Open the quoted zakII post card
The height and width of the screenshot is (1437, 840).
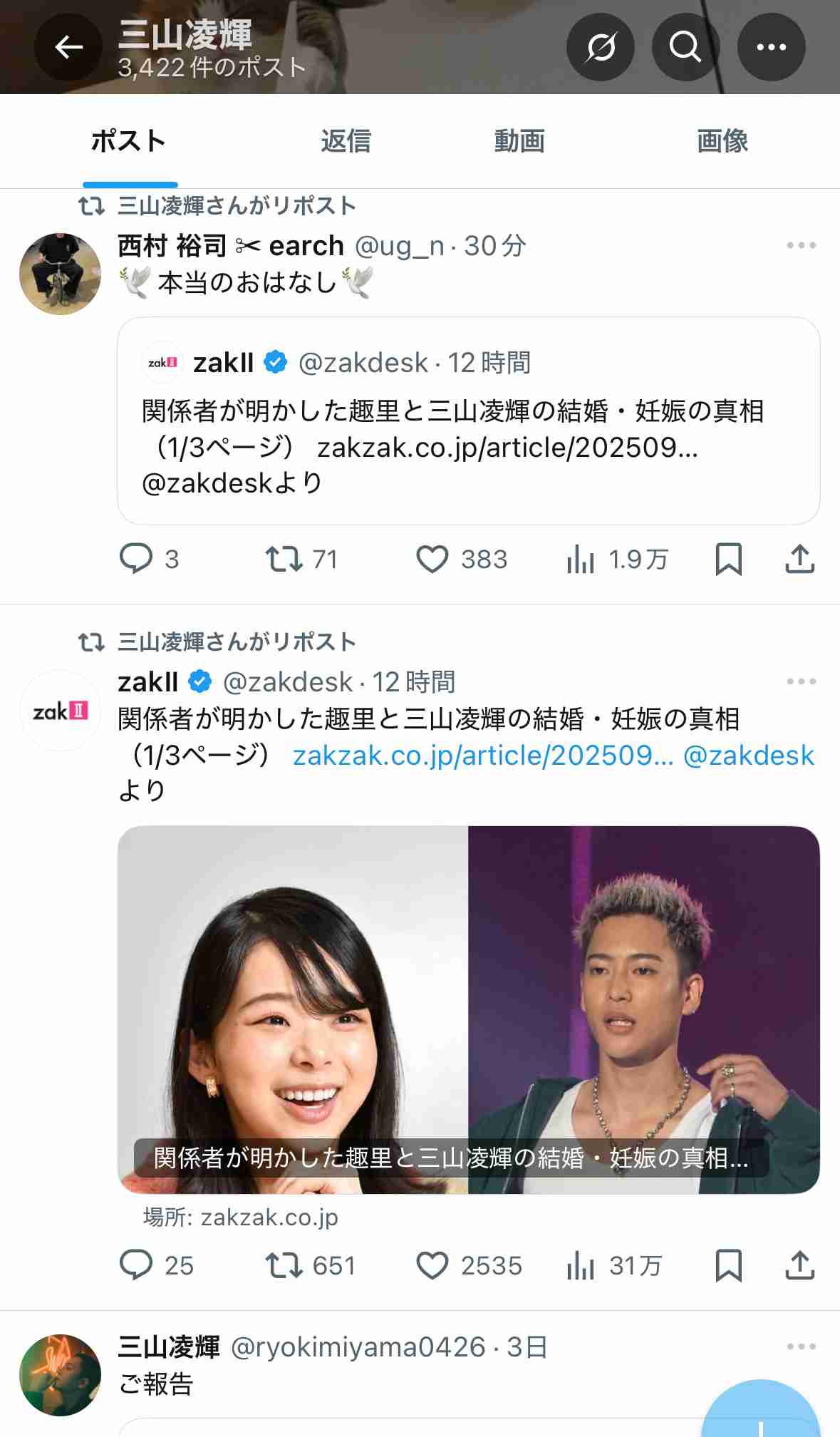coord(469,421)
